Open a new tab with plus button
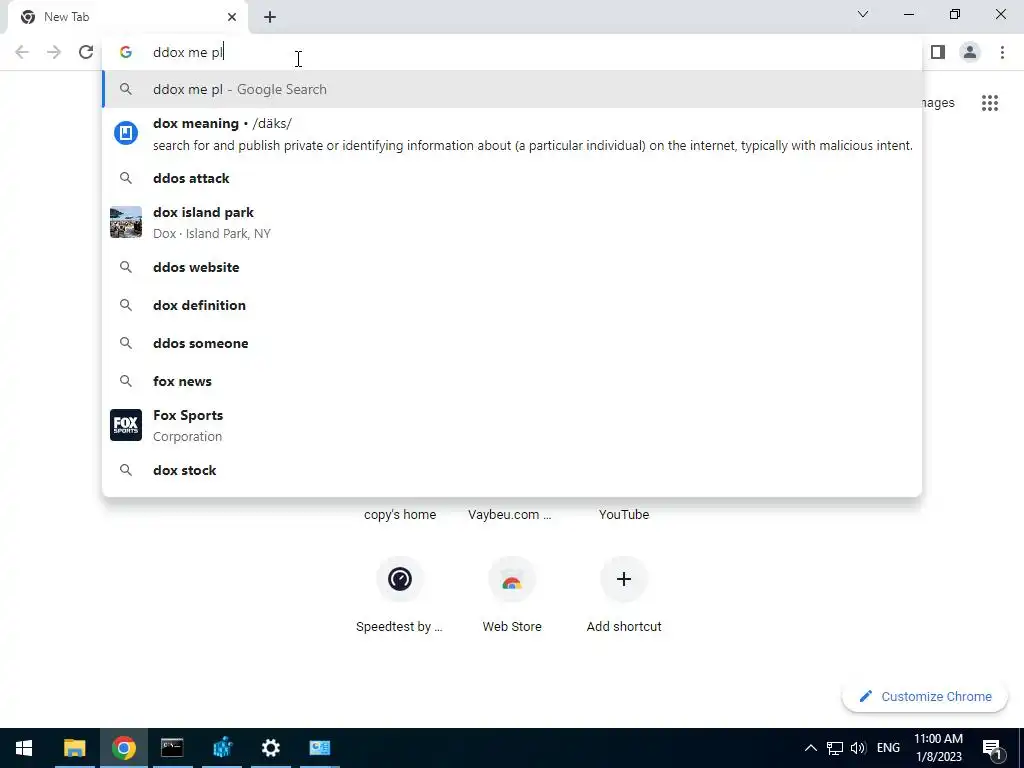 270,17
